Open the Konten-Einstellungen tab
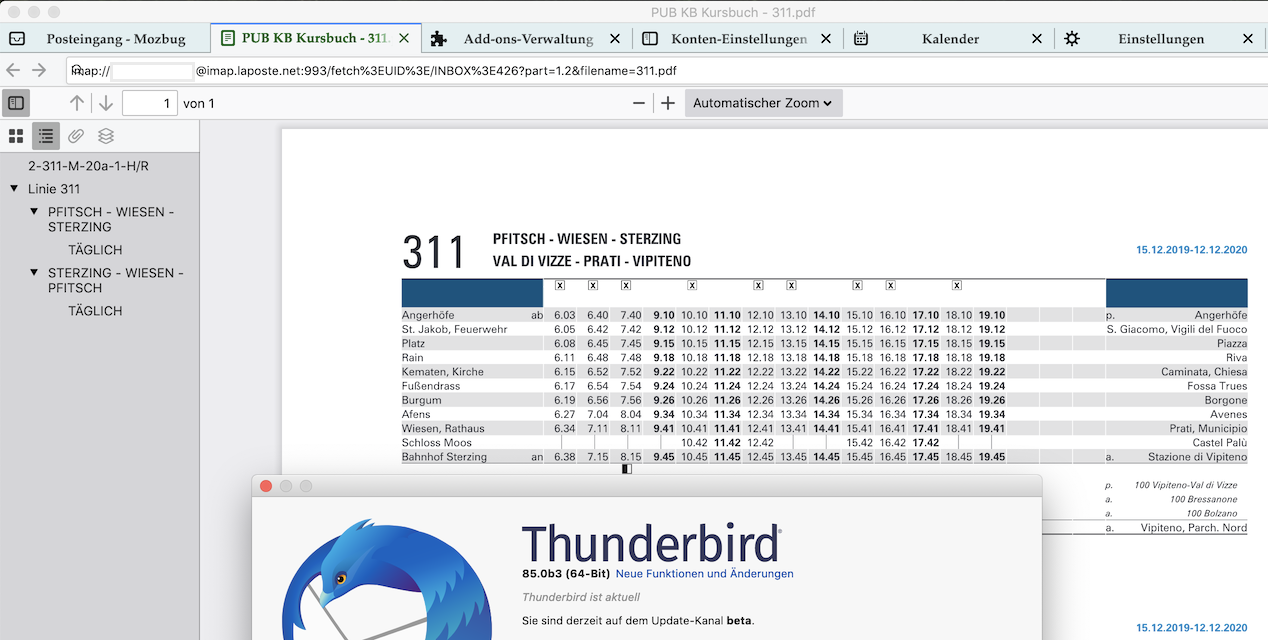 pos(739,39)
